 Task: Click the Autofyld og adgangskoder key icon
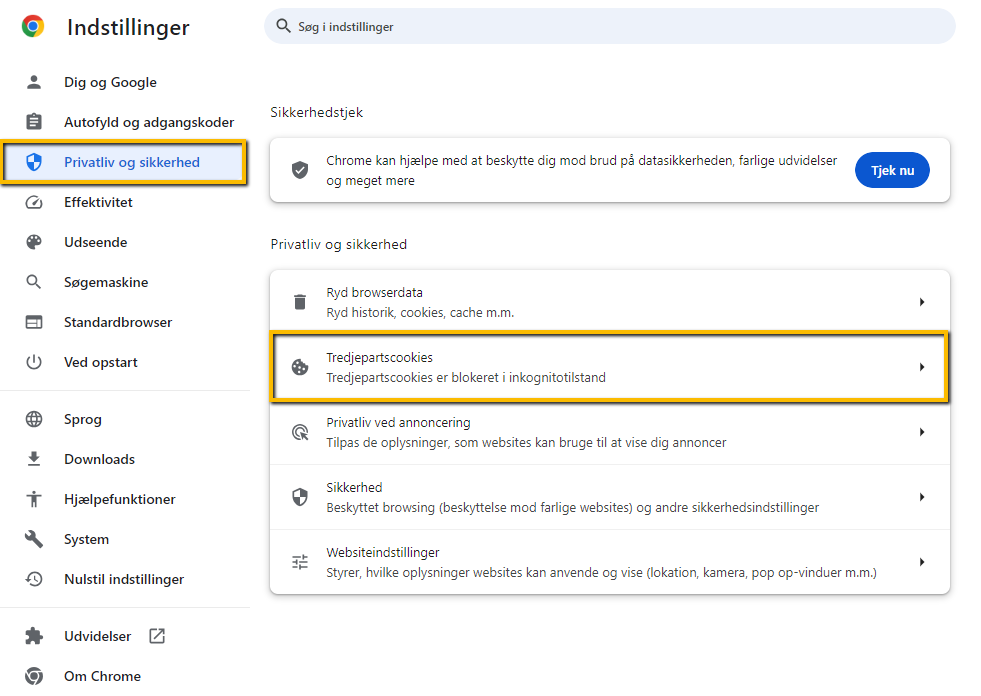point(35,122)
